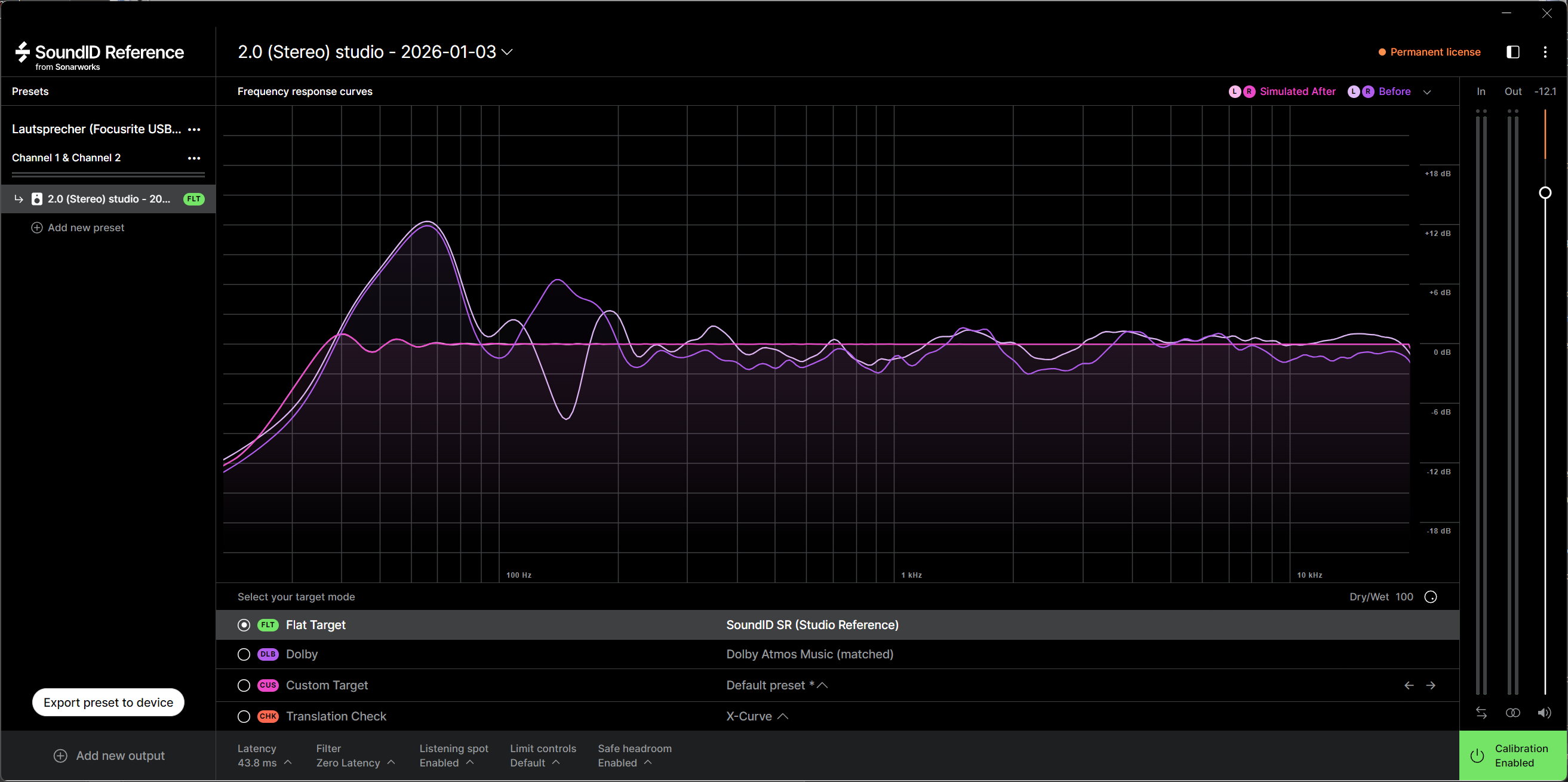The height and width of the screenshot is (782, 1568).
Task: Choose Translation Check target mode
Action: click(244, 716)
